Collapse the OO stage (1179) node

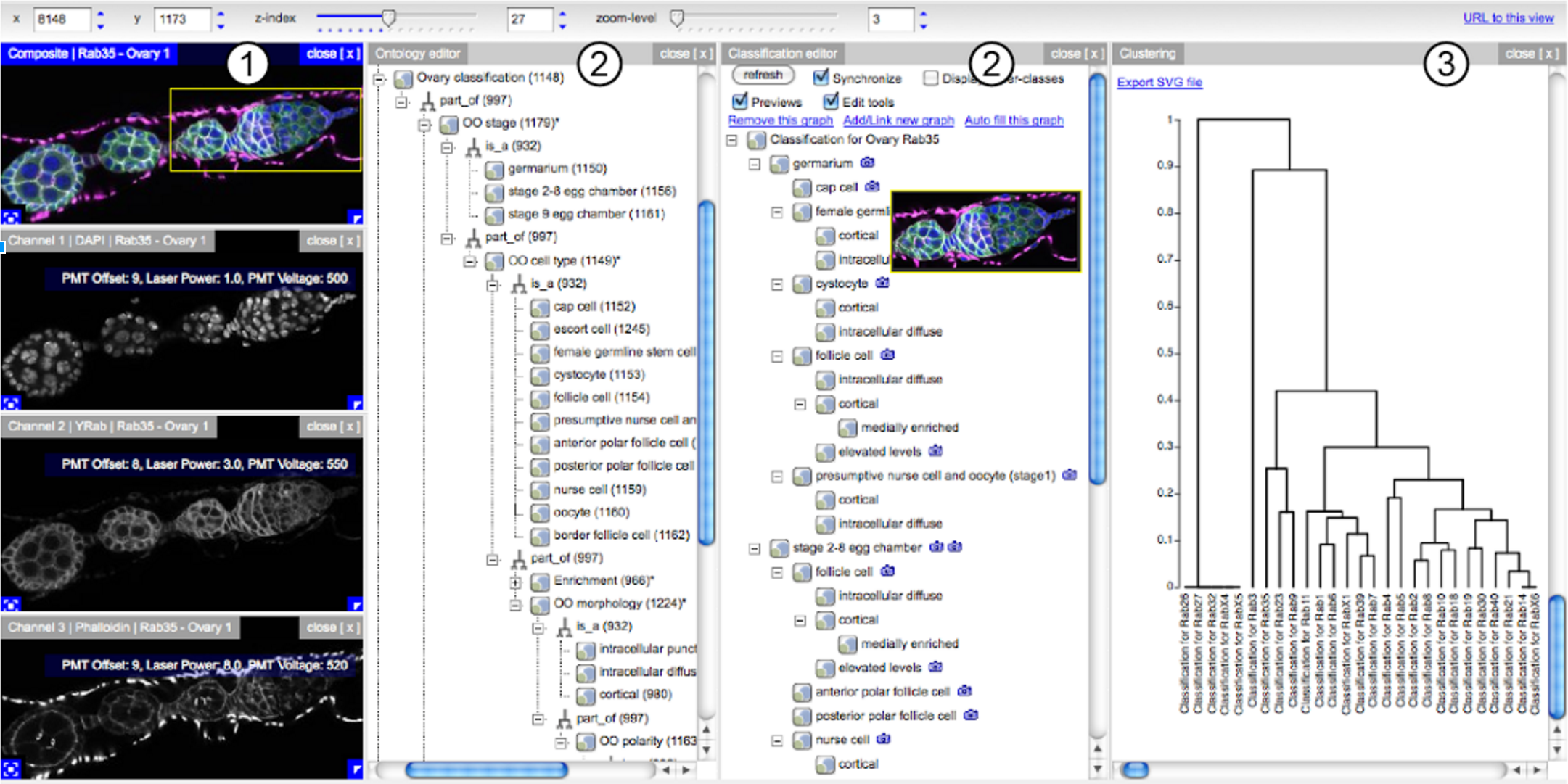(424, 124)
